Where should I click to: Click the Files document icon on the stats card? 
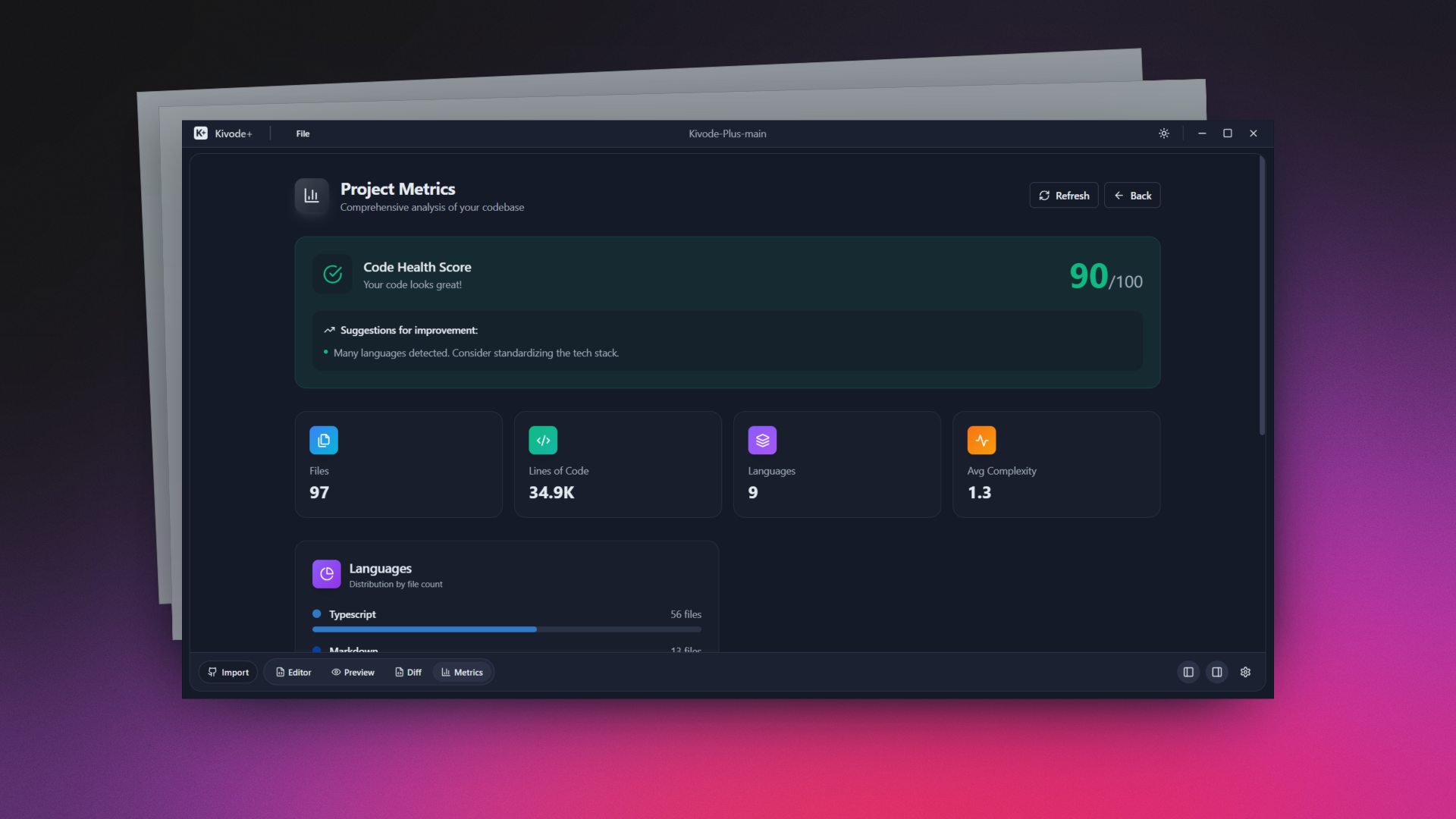pyautogui.click(x=323, y=440)
